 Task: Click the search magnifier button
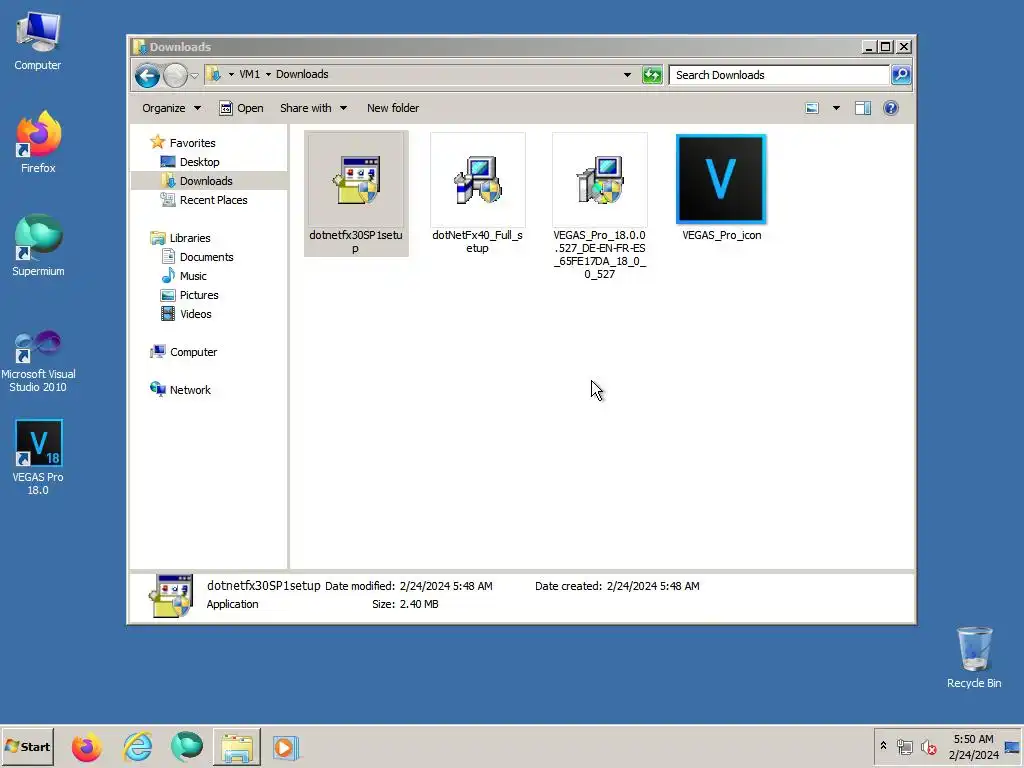[x=901, y=74]
